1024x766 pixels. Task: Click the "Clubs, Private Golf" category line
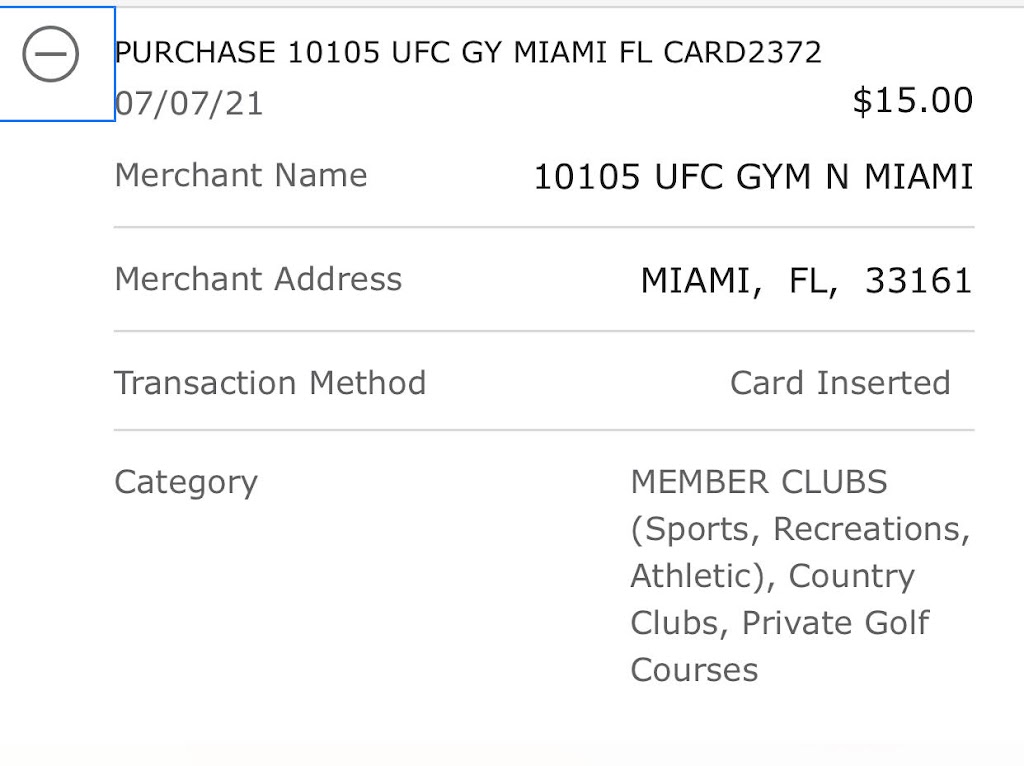click(780, 623)
